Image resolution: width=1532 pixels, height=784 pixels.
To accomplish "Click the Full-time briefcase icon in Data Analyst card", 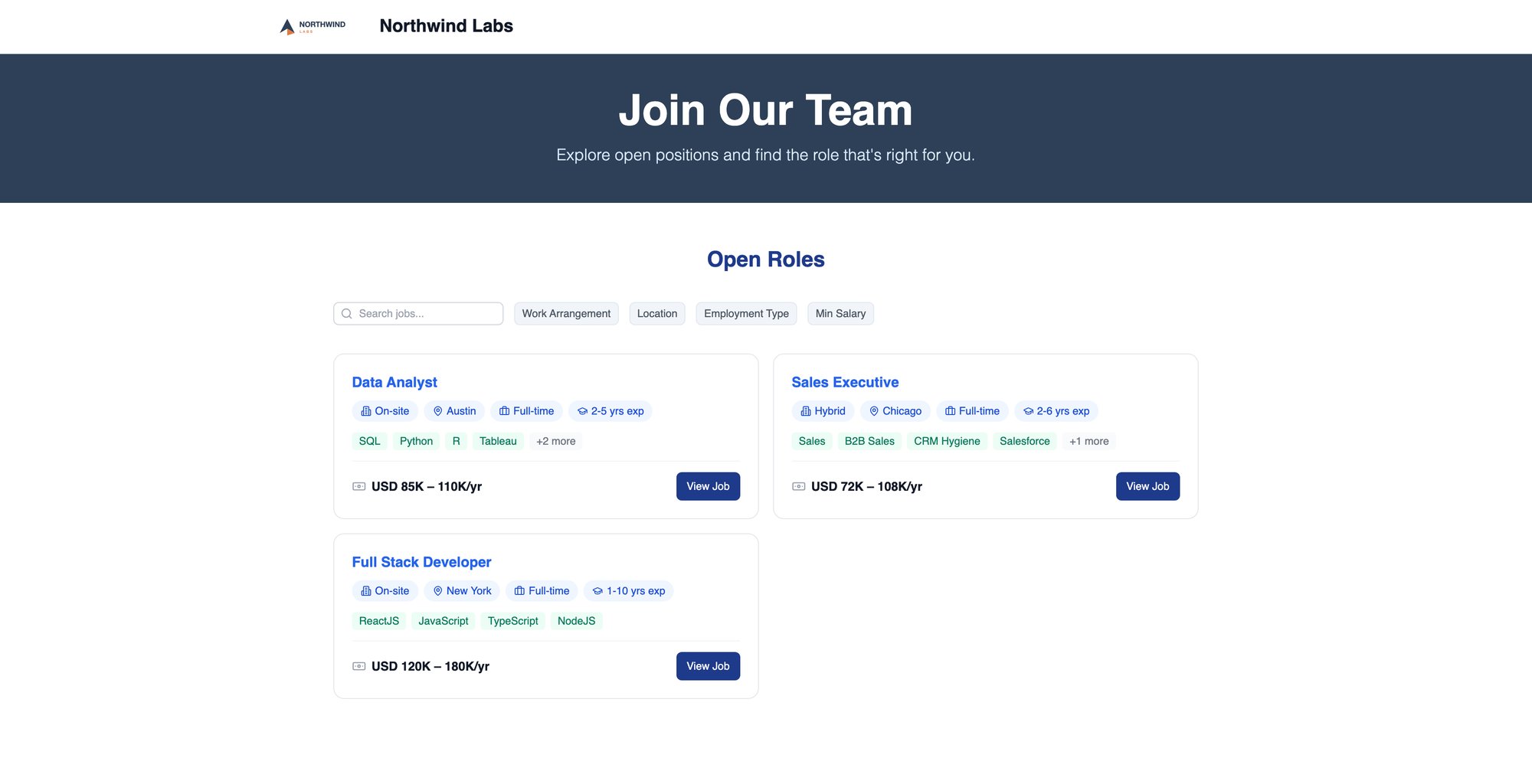I will pos(505,411).
